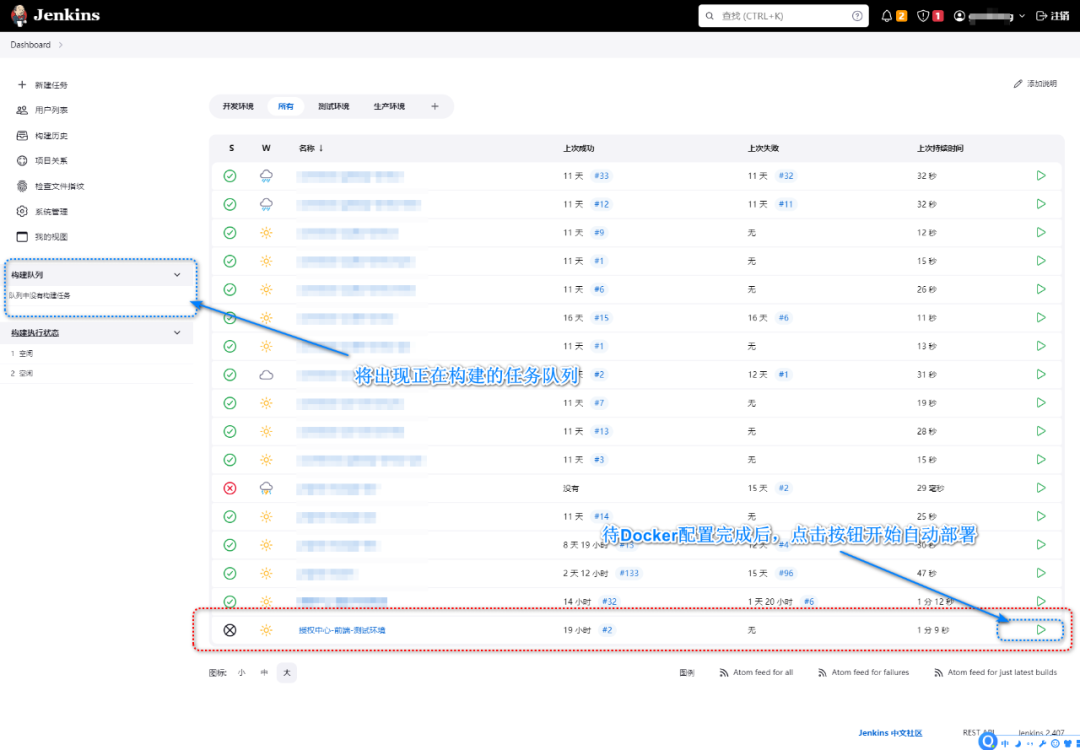
Task: Sort by 上次成功 column header
Action: coord(579,147)
